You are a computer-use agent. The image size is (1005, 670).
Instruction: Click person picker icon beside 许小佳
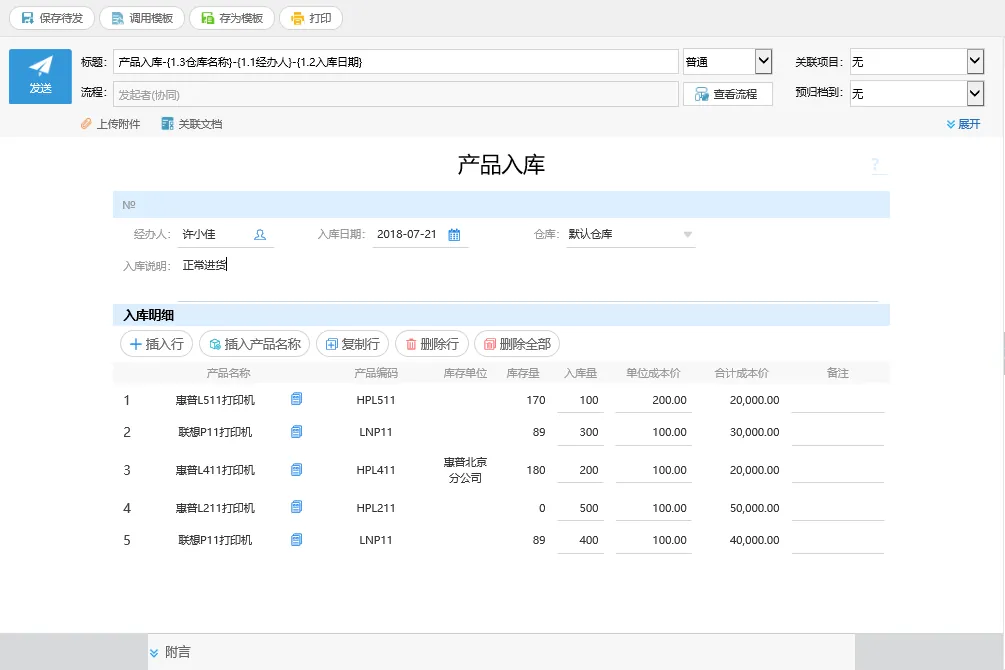pyautogui.click(x=260, y=235)
